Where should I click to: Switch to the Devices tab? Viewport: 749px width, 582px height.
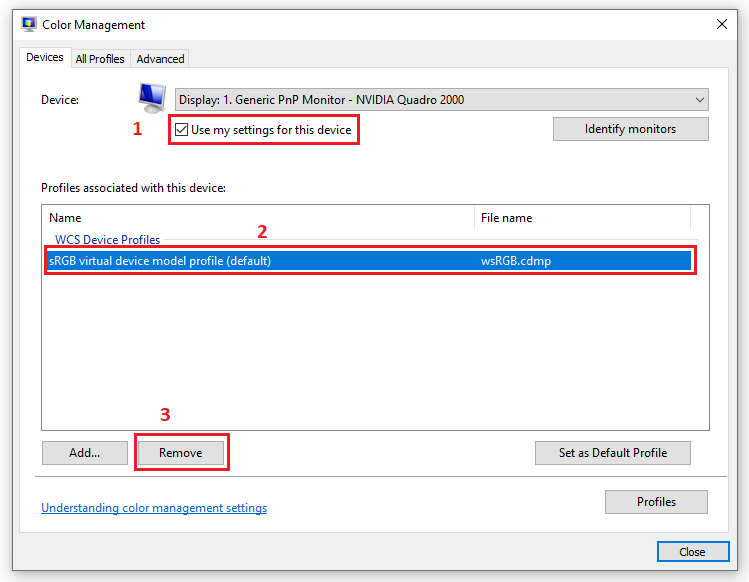[45, 58]
